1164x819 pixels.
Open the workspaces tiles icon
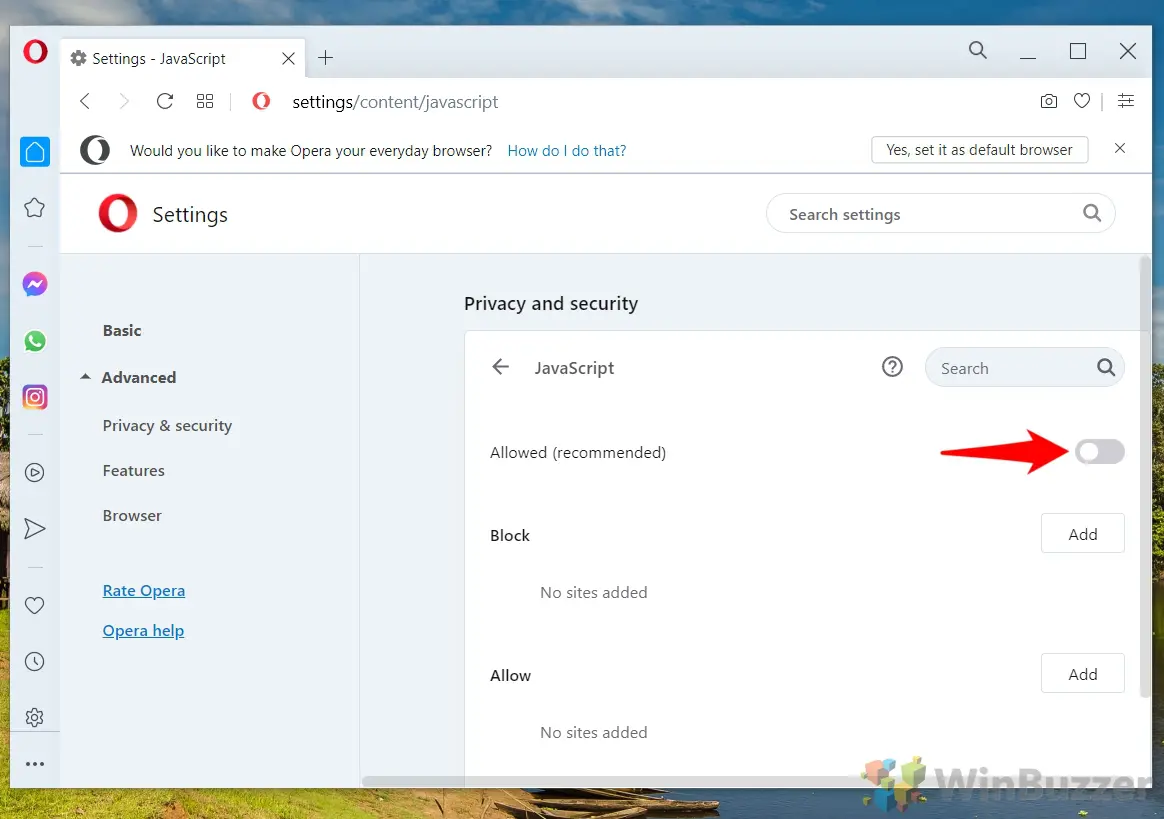pos(205,101)
